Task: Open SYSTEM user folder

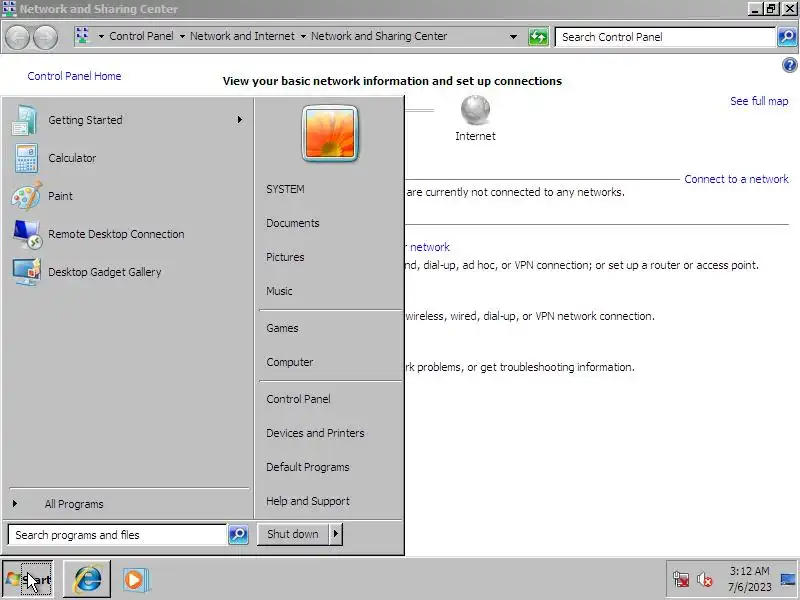Action: tap(285, 189)
